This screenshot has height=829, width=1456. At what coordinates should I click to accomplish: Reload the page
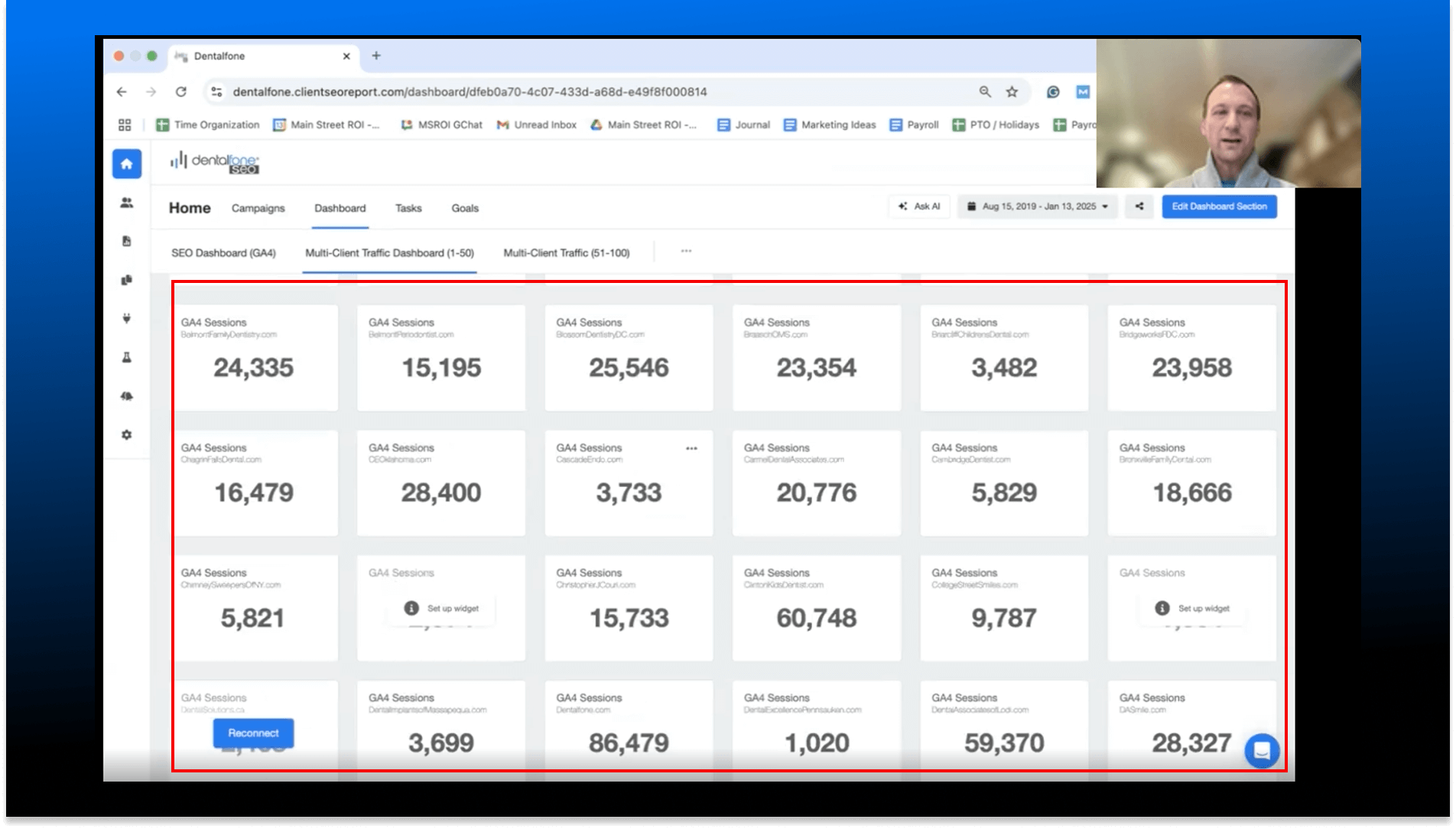coord(181,92)
